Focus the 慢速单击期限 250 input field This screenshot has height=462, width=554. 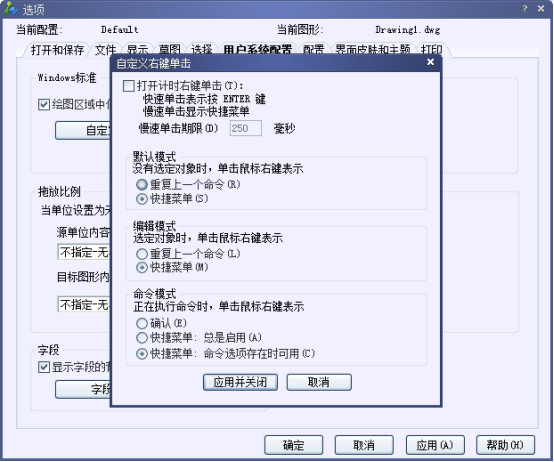click(x=246, y=128)
